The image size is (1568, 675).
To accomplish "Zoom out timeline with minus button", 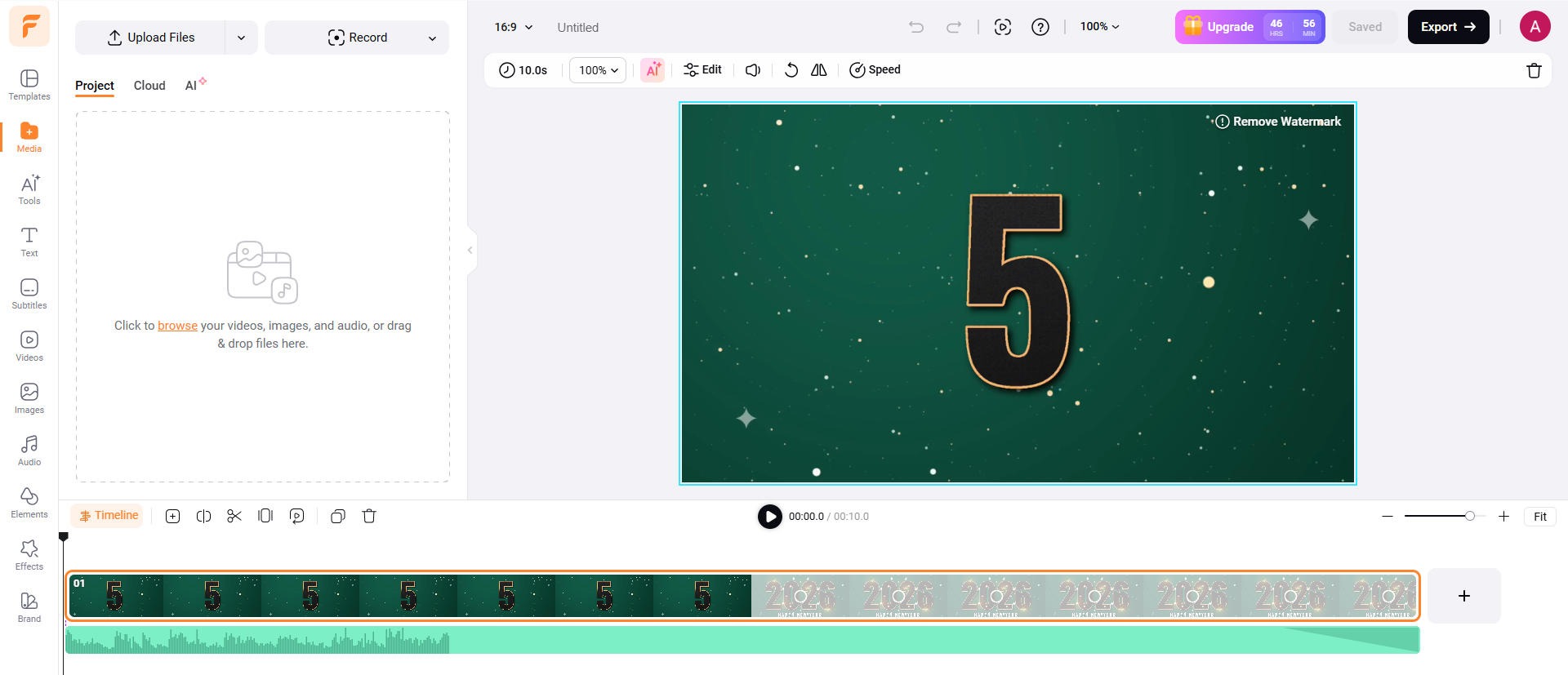I will click(x=1388, y=517).
